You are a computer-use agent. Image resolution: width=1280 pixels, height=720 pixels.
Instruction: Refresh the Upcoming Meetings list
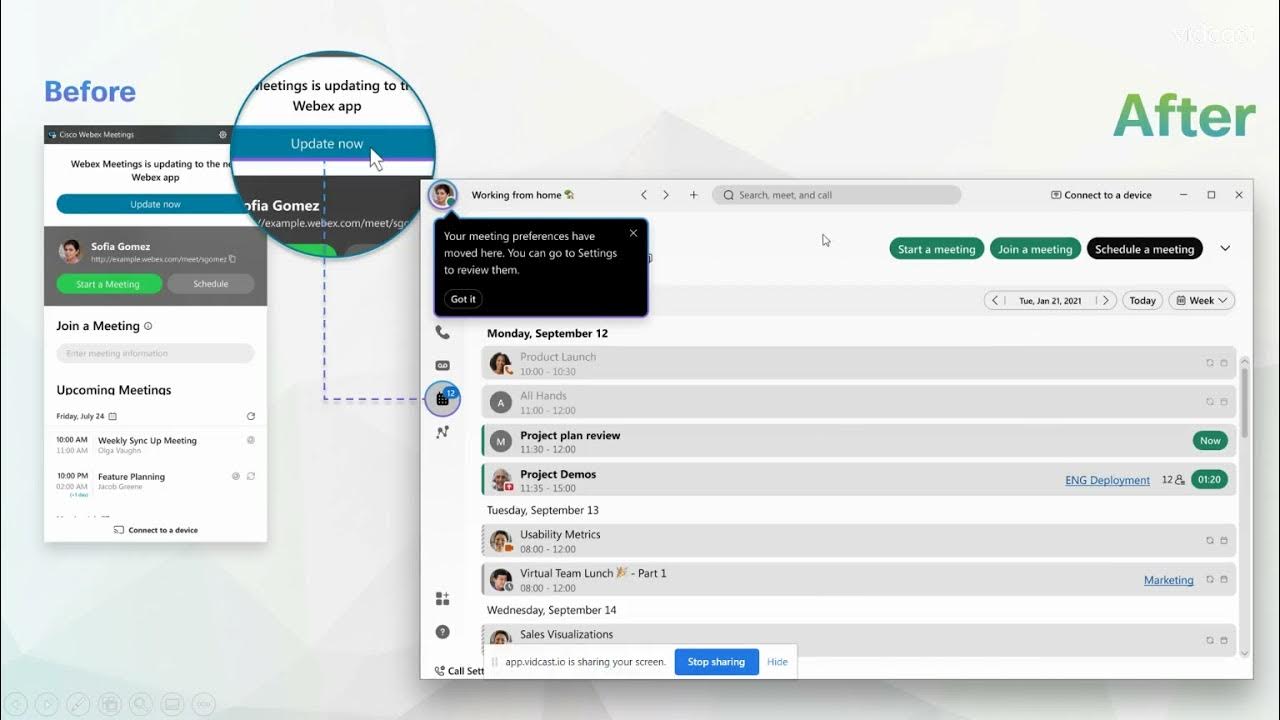click(x=251, y=416)
